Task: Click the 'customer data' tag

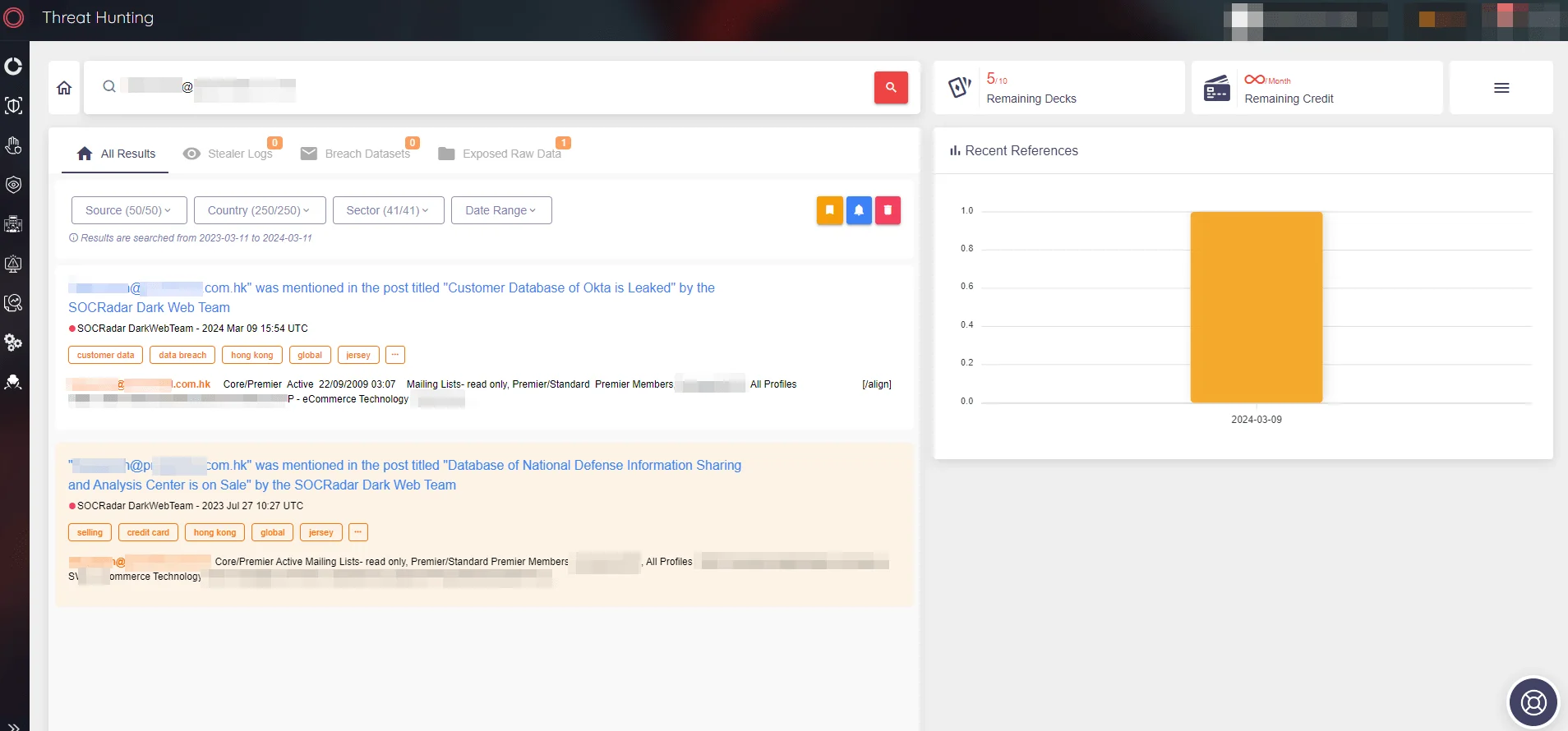Action: pyautogui.click(x=105, y=355)
